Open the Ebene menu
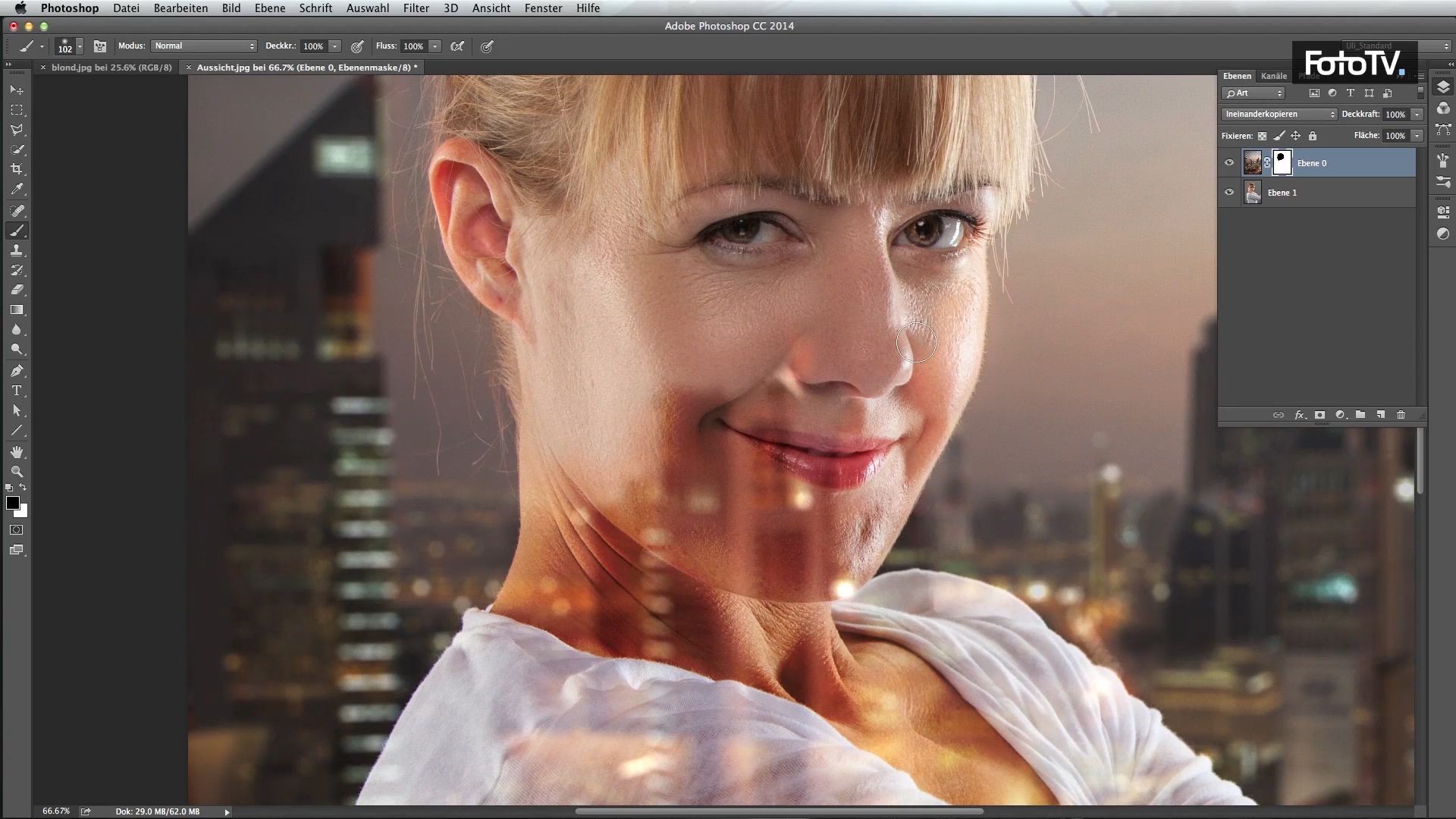Screen dimensions: 1456x819 click(270, 8)
